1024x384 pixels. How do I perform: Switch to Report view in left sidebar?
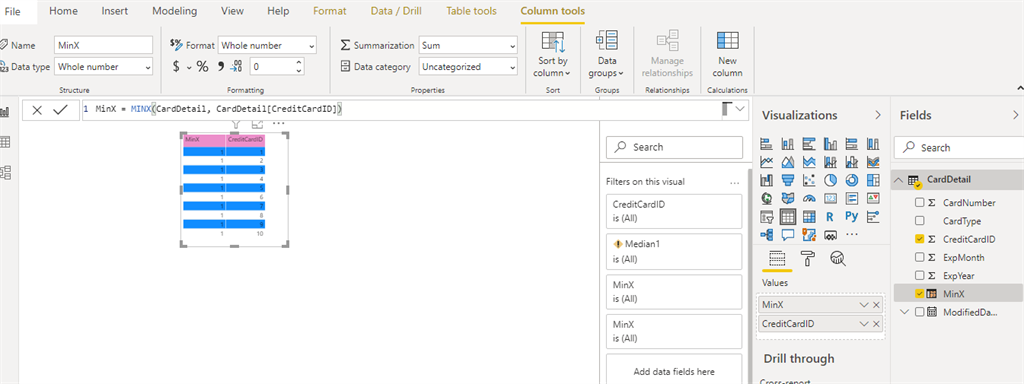5,112
